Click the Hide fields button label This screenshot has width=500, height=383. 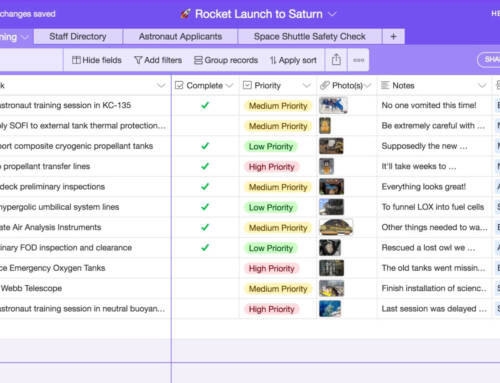[102, 60]
